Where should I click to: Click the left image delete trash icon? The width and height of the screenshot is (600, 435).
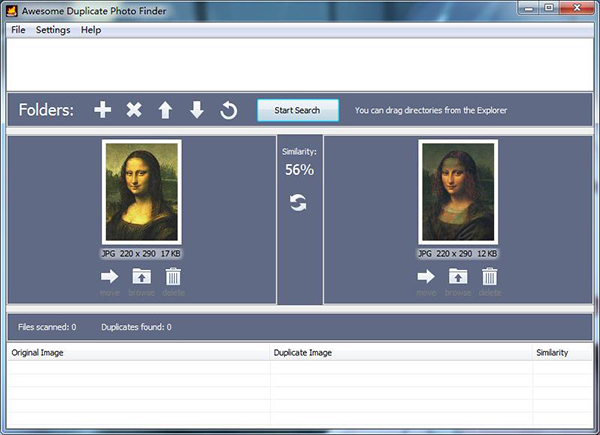173,276
